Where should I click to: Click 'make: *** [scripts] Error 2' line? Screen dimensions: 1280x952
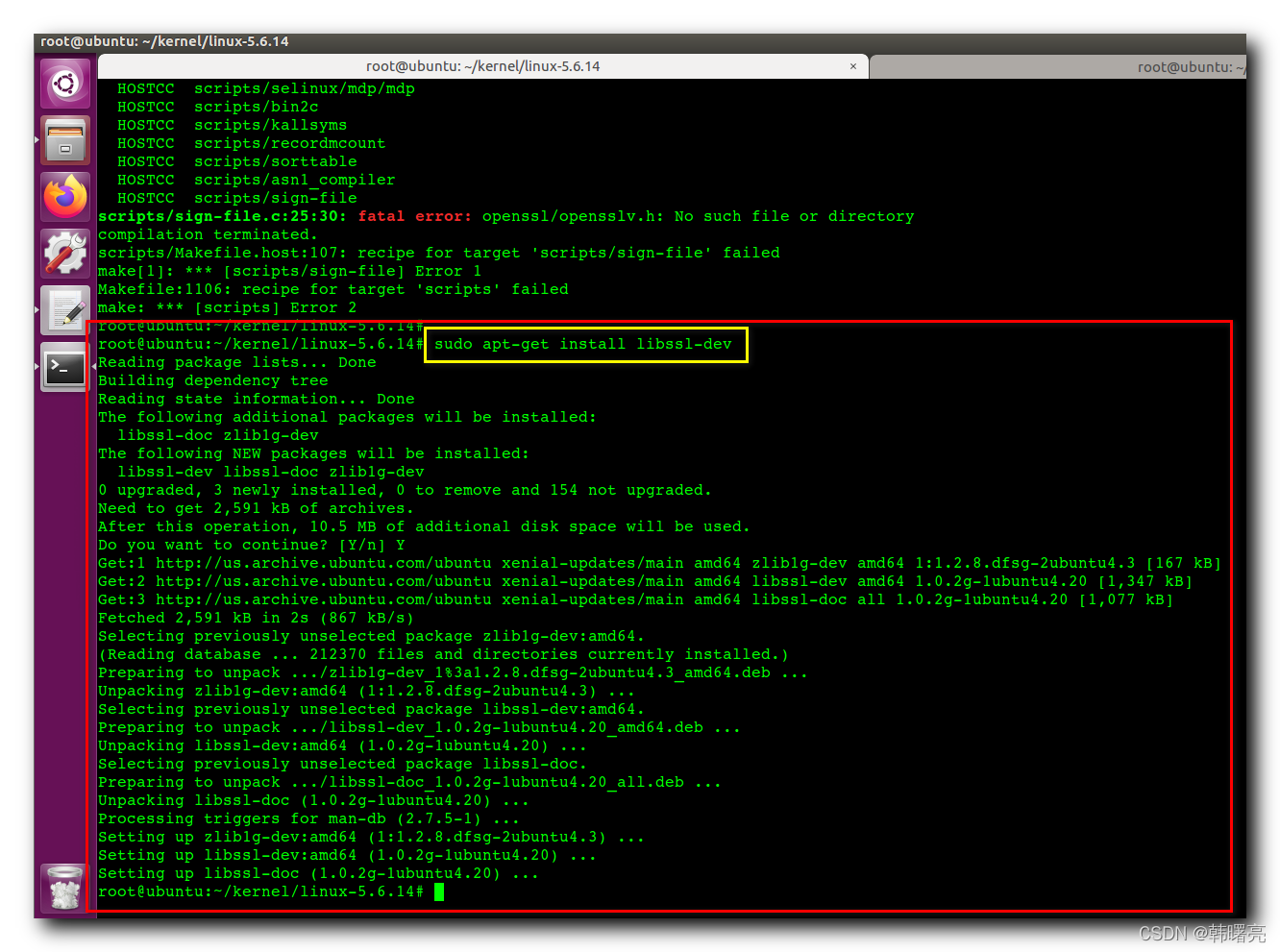click(227, 307)
